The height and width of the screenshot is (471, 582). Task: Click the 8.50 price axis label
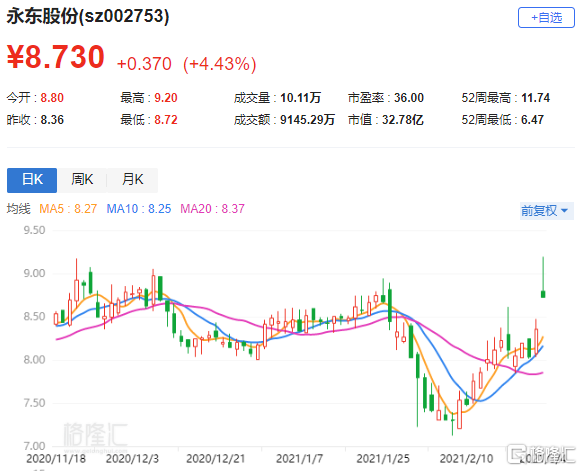pyautogui.click(x=34, y=317)
